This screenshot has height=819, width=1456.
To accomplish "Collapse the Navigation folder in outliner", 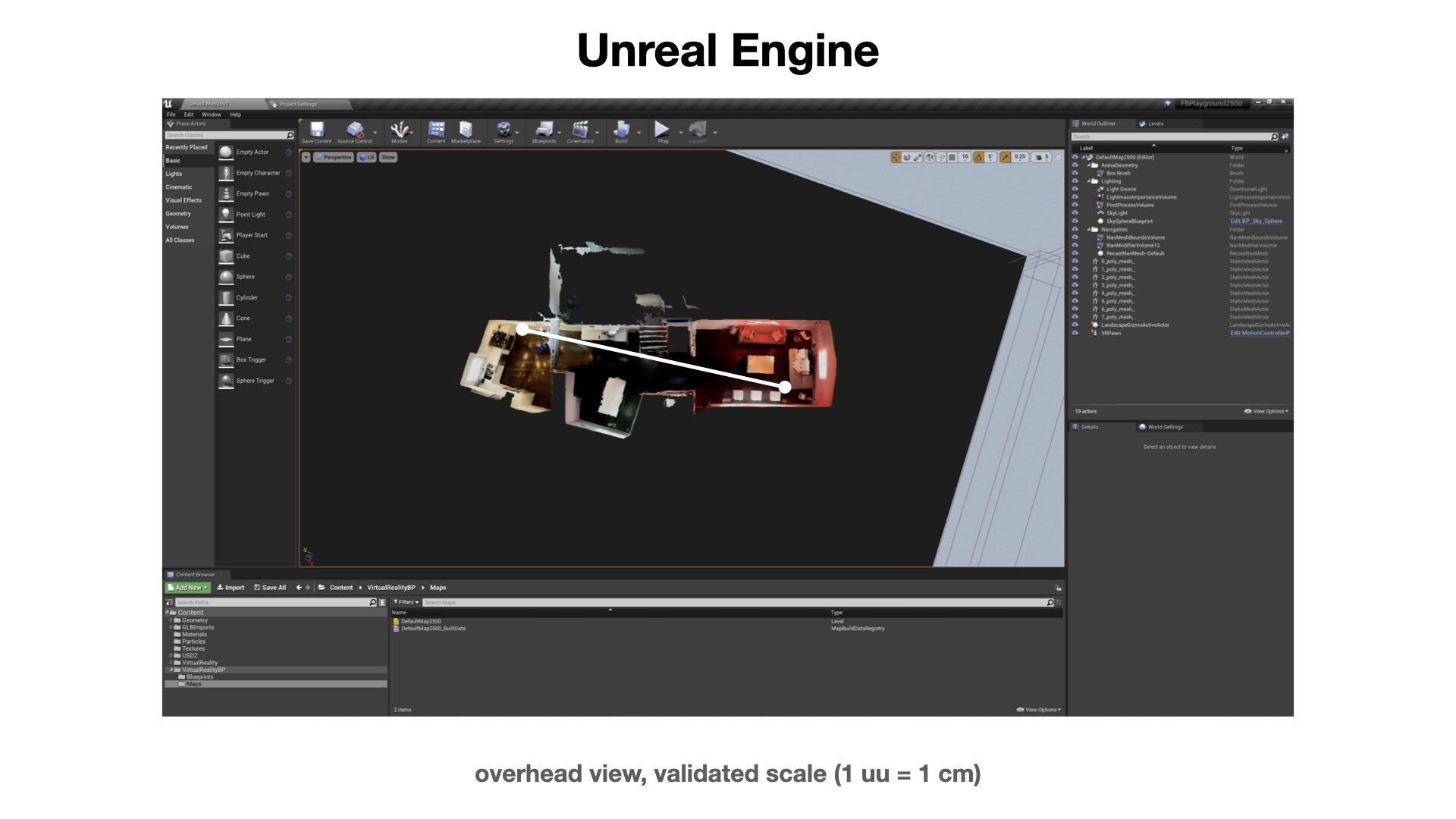I will [x=1088, y=229].
